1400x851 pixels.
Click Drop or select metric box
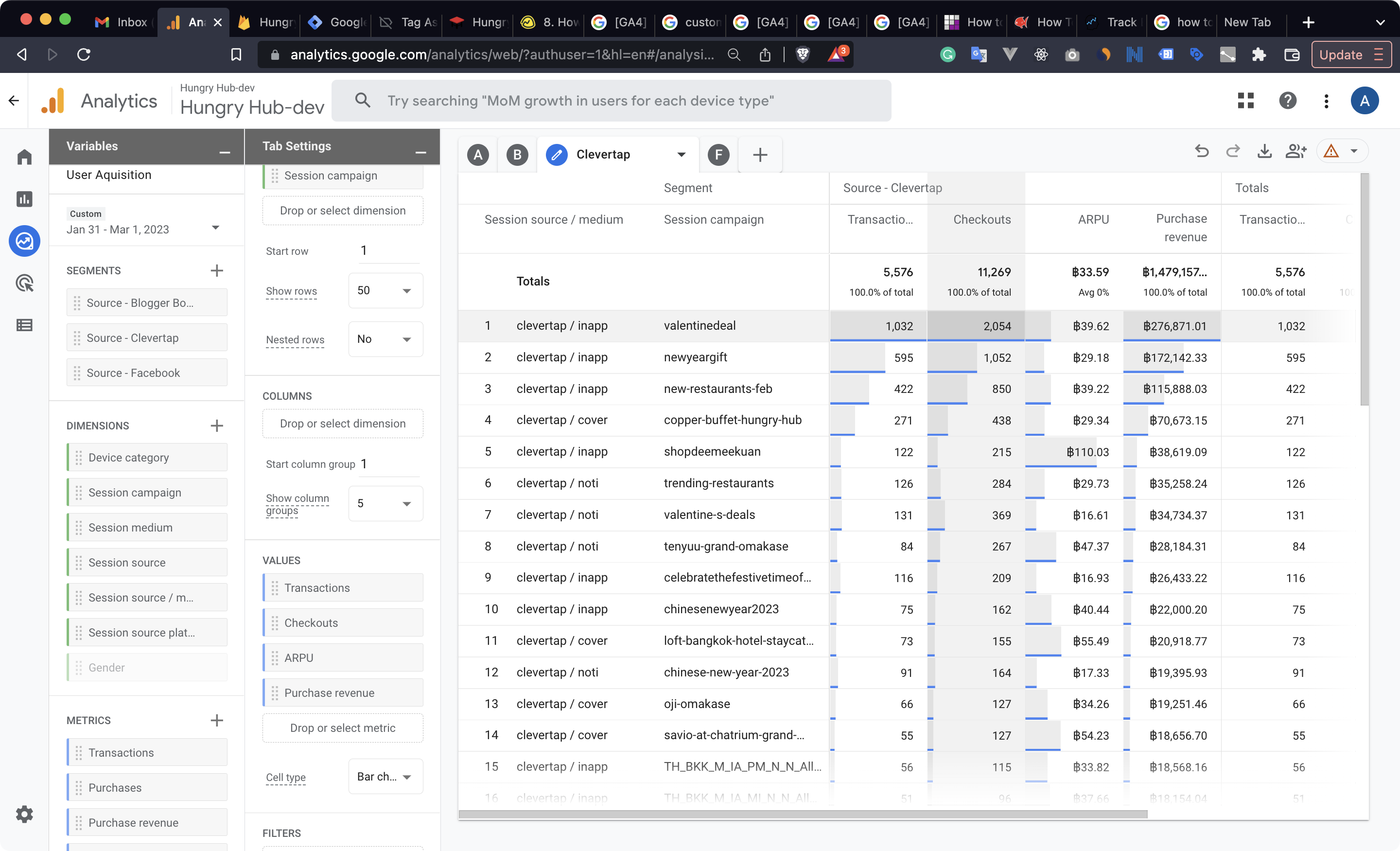pyautogui.click(x=343, y=727)
